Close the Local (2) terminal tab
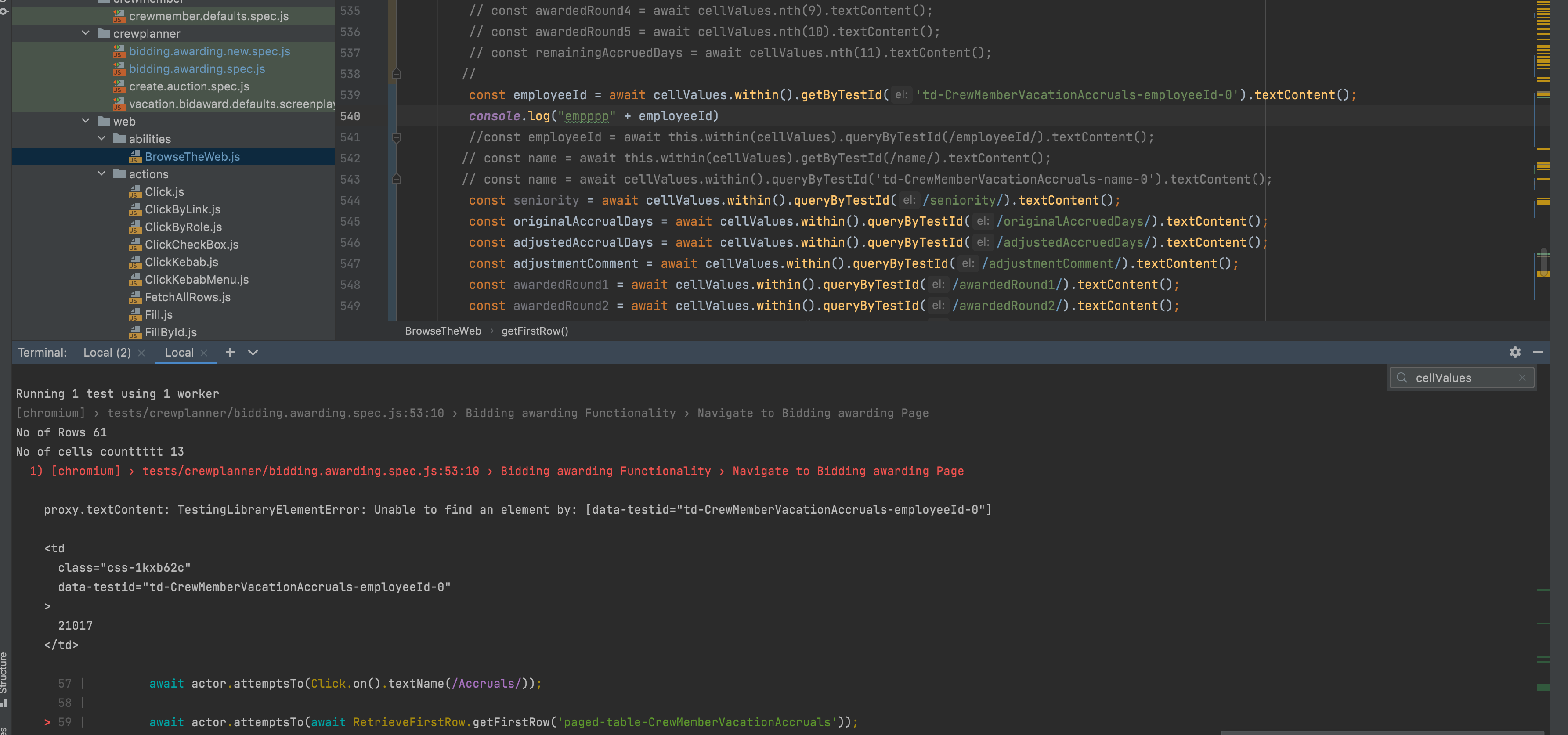The width and height of the screenshot is (1568, 735). tap(141, 353)
